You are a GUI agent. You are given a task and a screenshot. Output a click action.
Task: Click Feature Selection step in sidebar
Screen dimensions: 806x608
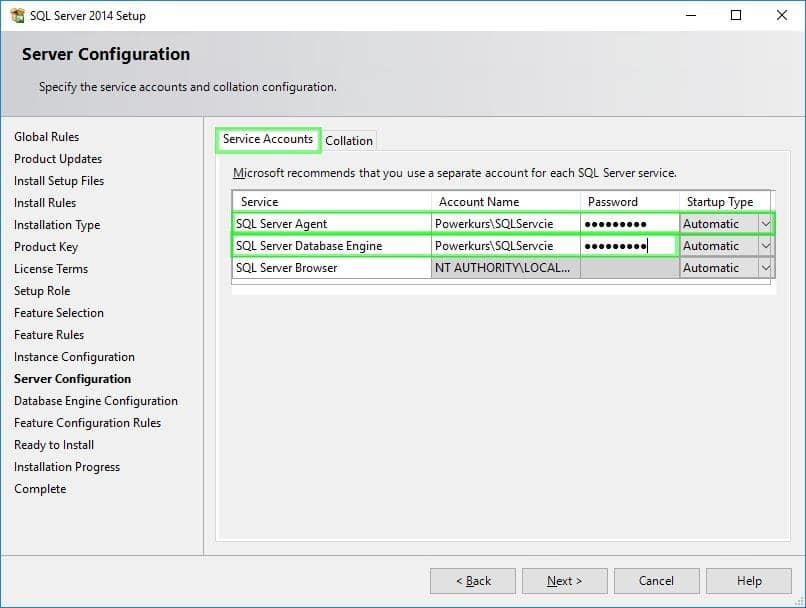(x=59, y=313)
